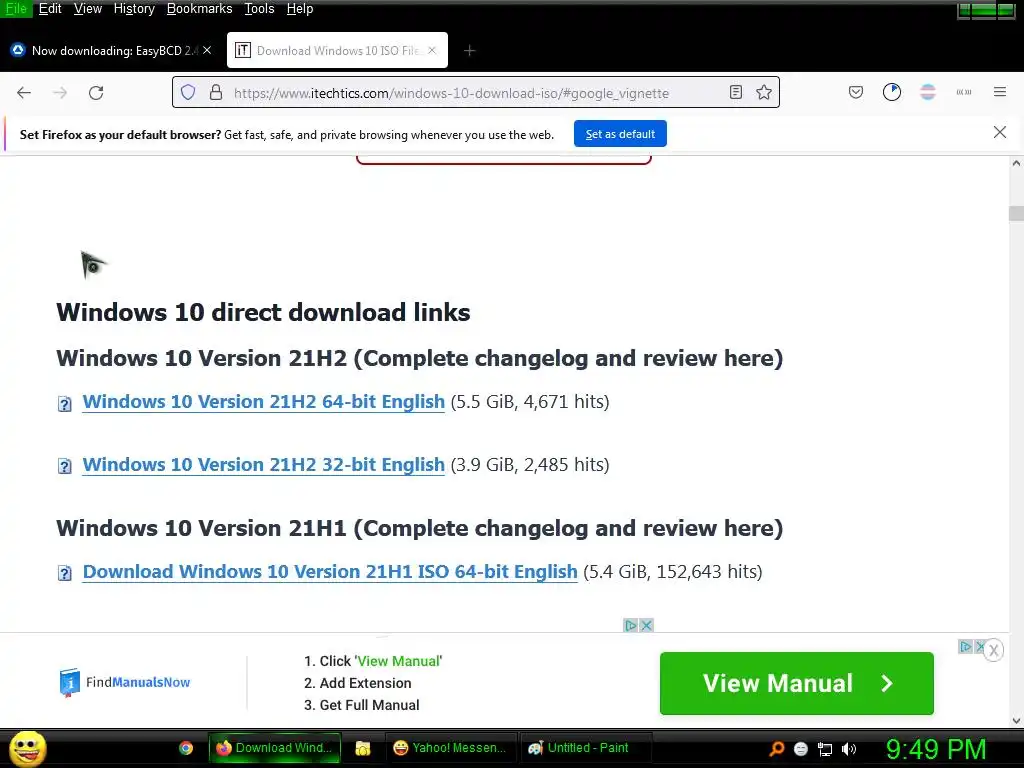Show site security padlock info
1024x768 pixels.
pyautogui.click(x=216, y=93)
